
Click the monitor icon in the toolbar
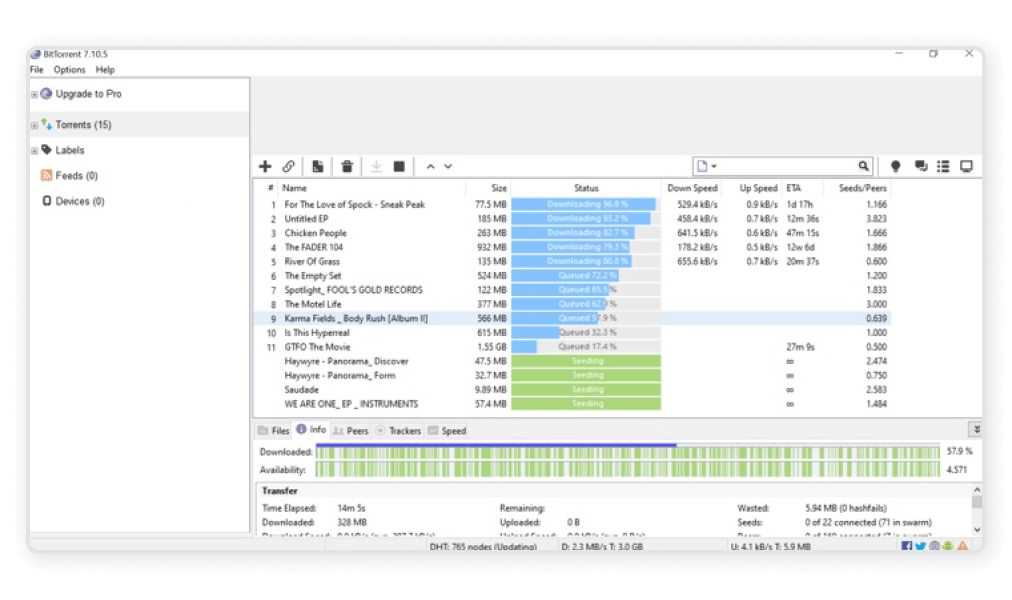[966, 166]
